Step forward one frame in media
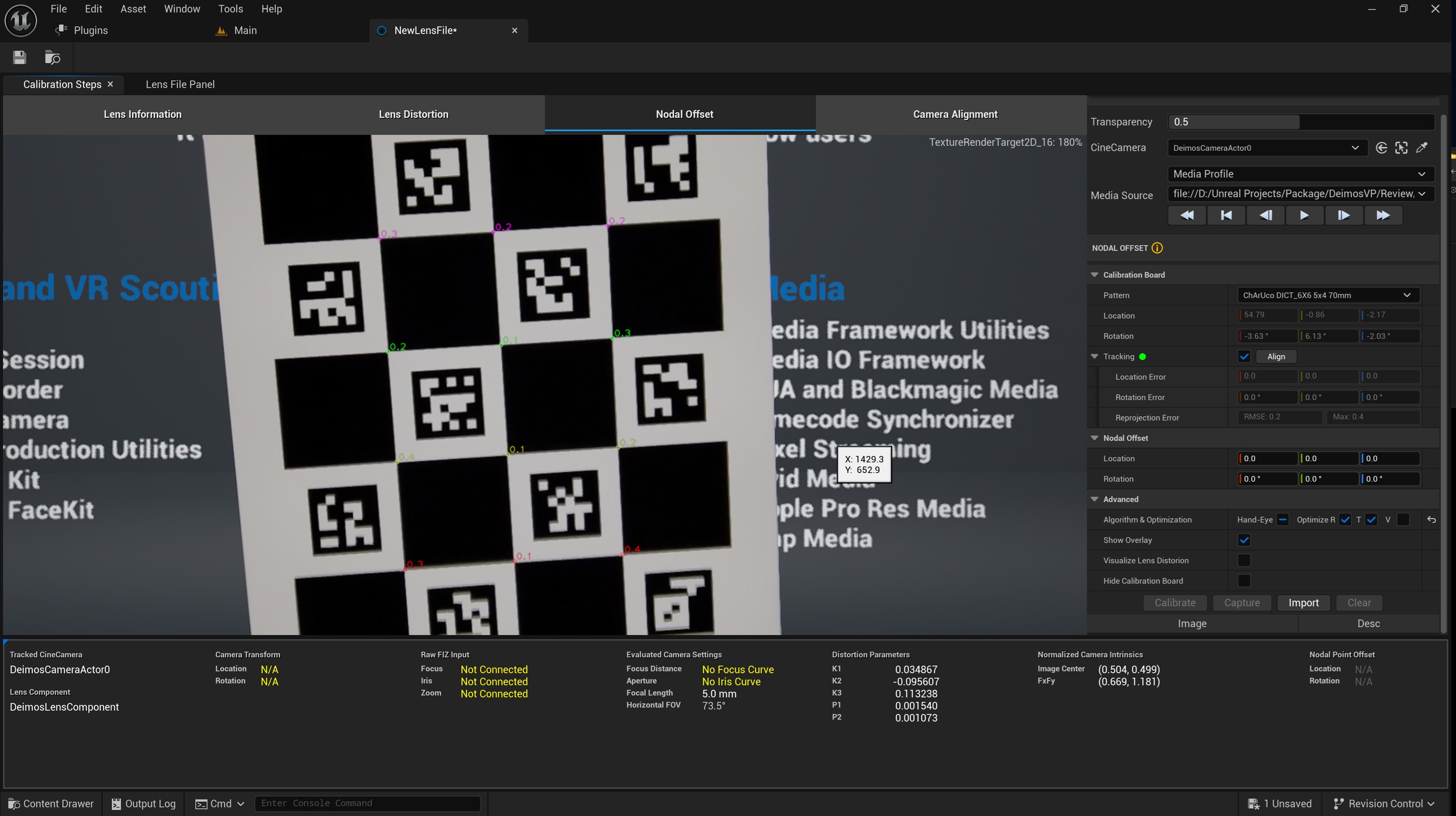Viewport: 1456px width, 816px height. [1343, 216]
